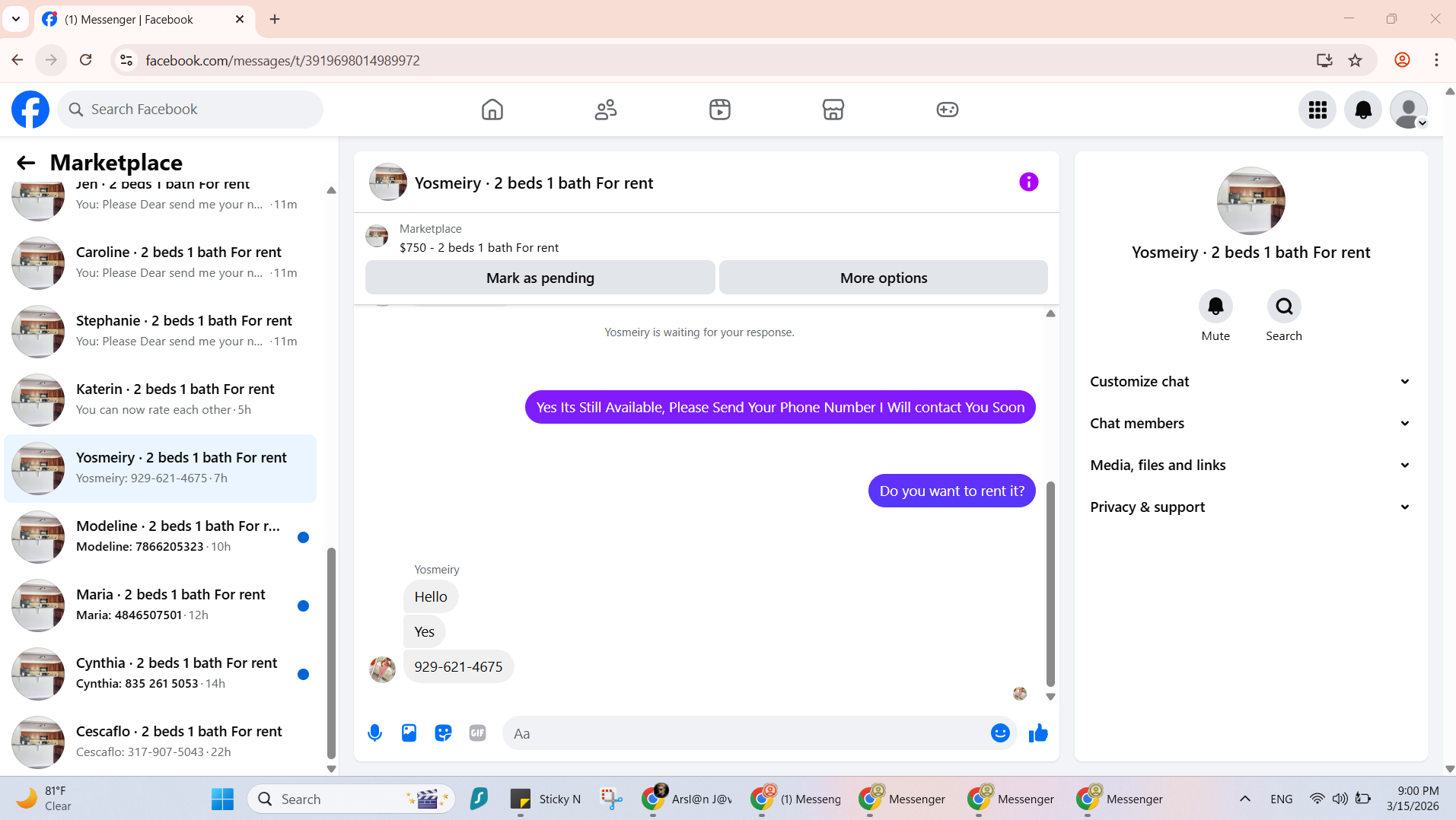Click the browser address bar URL
The image size is (1456, 820).
click(282, 61)
